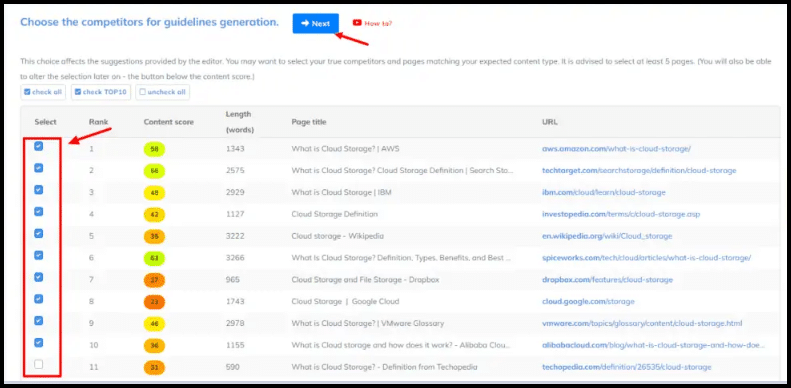The width and height of the screenshot is (791, 388).
Task: Click the Length (words) column header
Action: (240, 122)
